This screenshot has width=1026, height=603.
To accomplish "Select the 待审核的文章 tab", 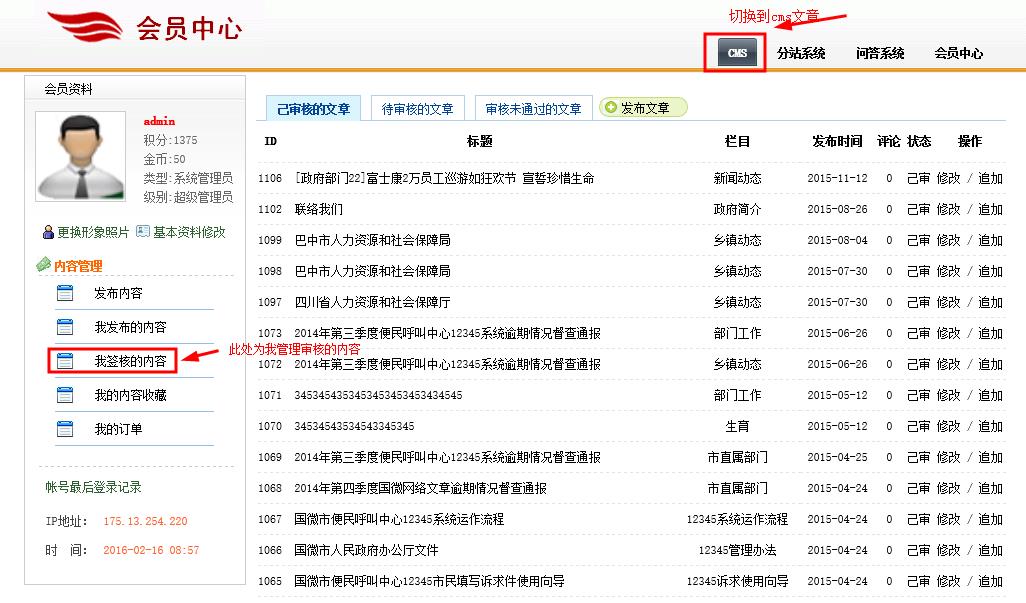I will click(x=417, y=109).
